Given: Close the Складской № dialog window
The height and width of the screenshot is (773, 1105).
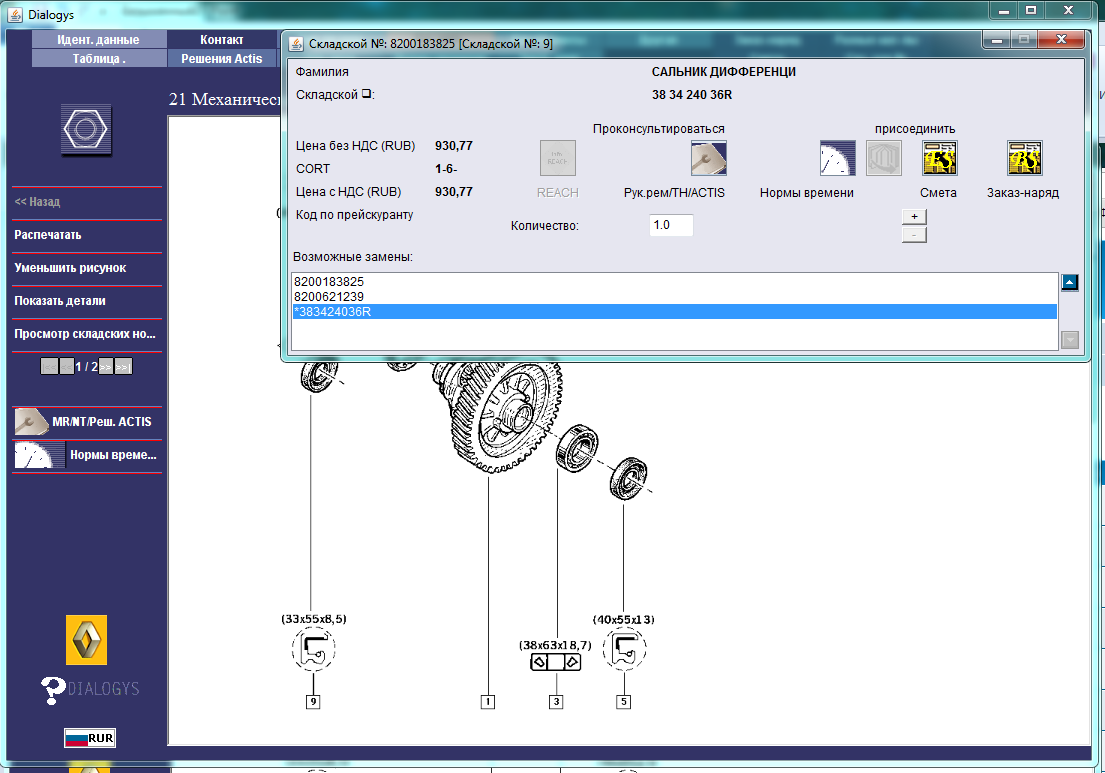Looking at the screenshot, I should point(1061,40).
